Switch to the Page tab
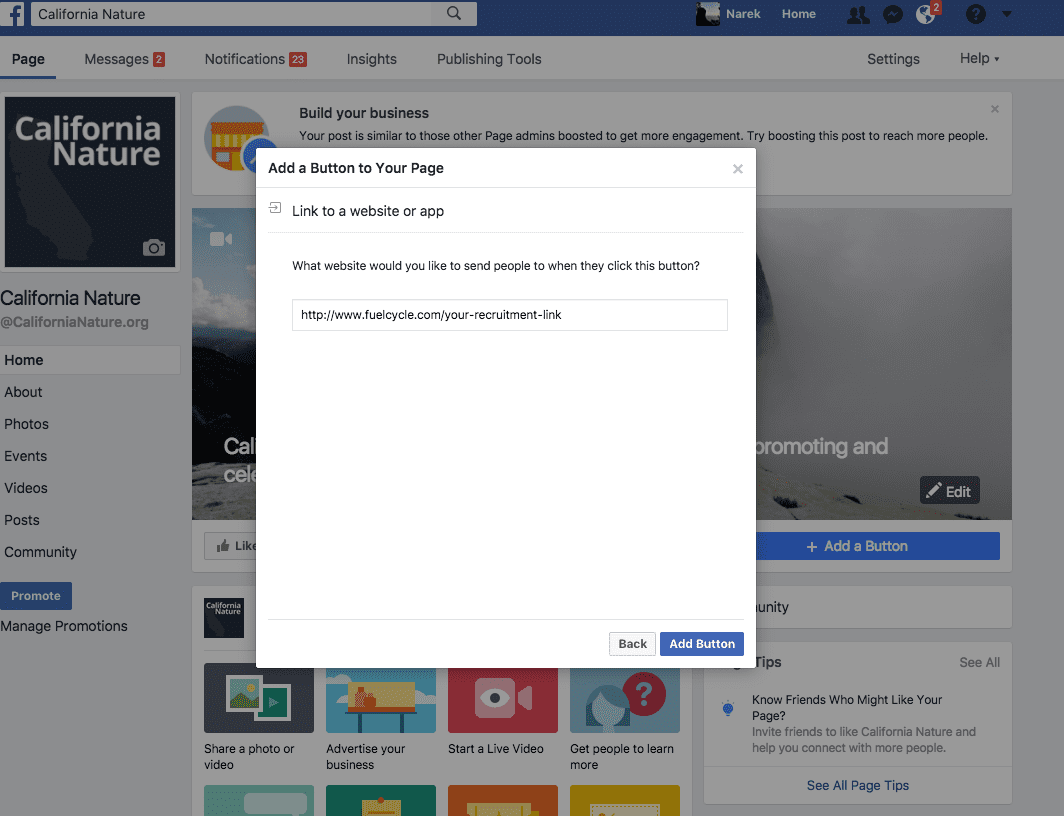 tap(28, 59)
